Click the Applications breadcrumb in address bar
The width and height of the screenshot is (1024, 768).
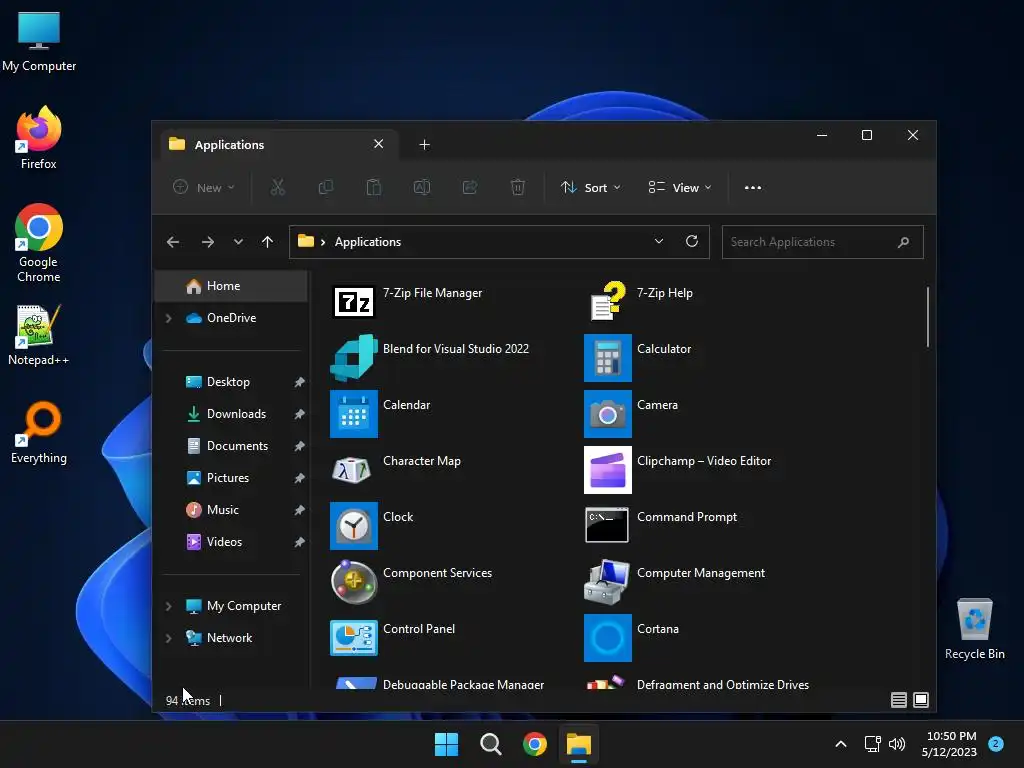[x=368, y=242]
